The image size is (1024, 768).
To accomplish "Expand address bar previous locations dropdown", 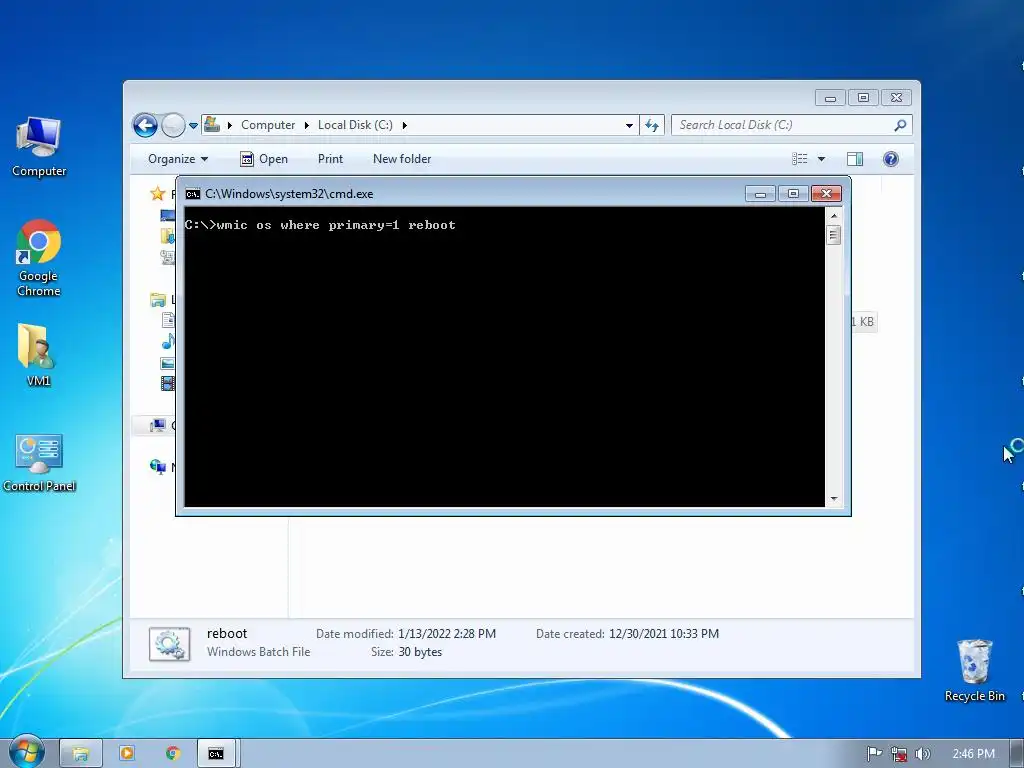I will (629, 125).
